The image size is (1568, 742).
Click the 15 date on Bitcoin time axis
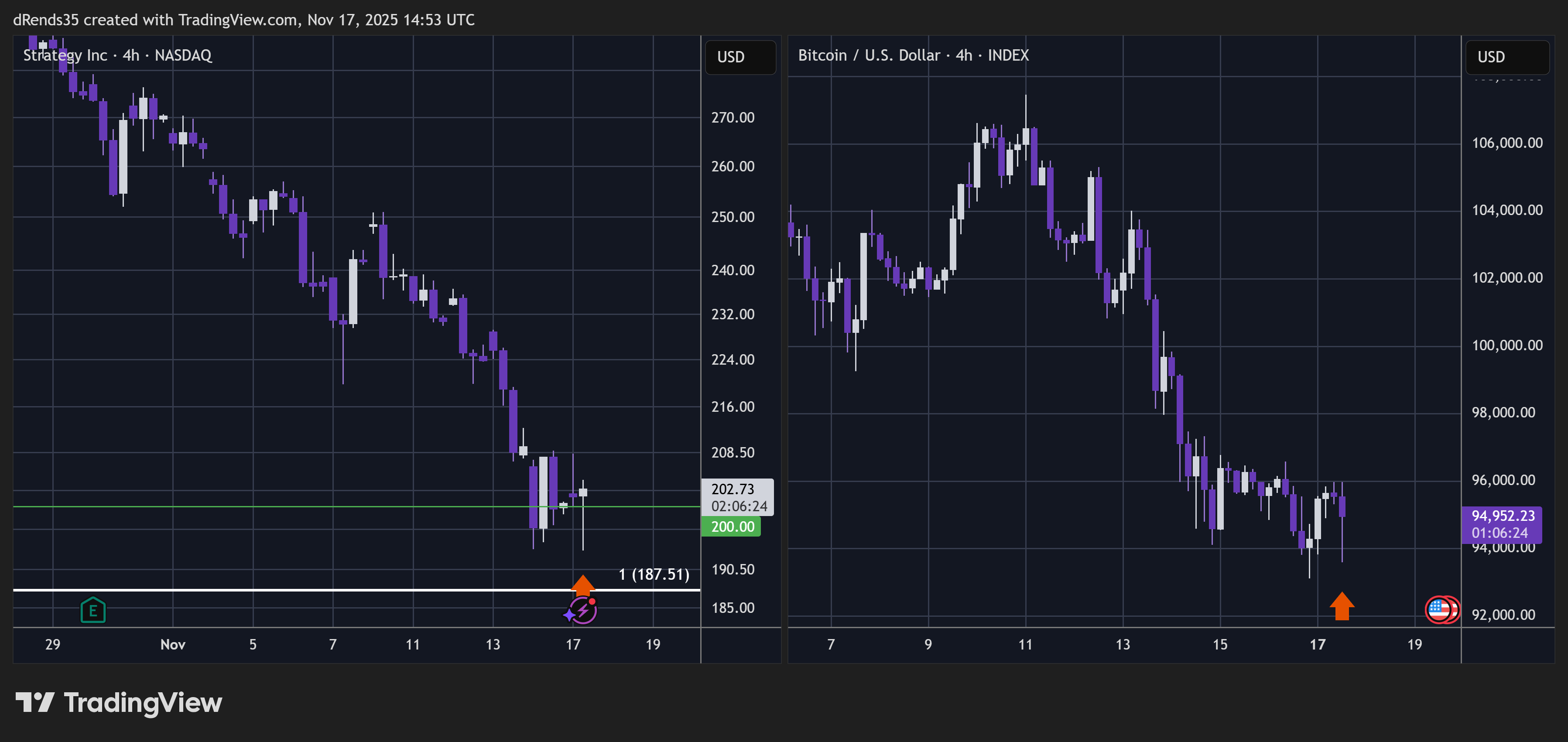pyautogui.click(x=1220, y=644)
